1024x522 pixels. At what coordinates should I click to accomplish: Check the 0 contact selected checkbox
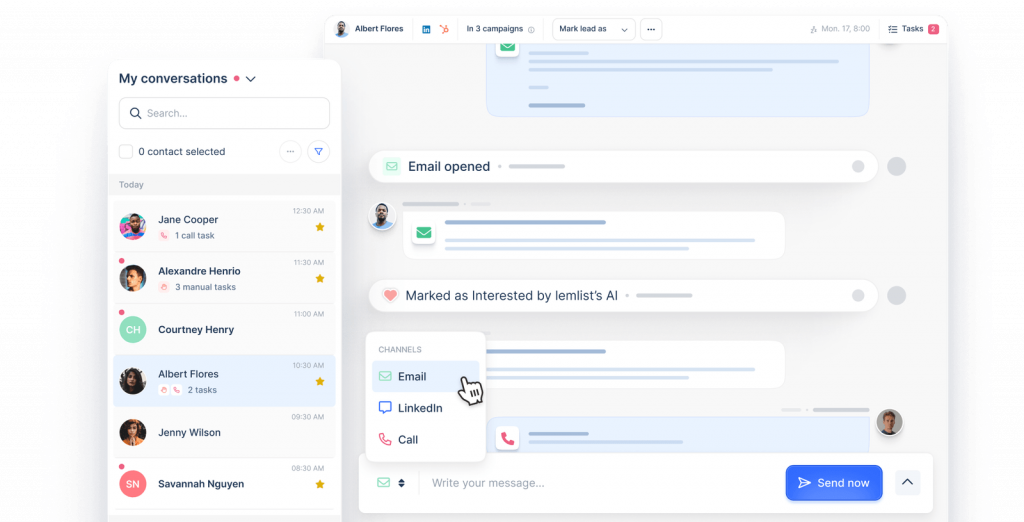126,152
